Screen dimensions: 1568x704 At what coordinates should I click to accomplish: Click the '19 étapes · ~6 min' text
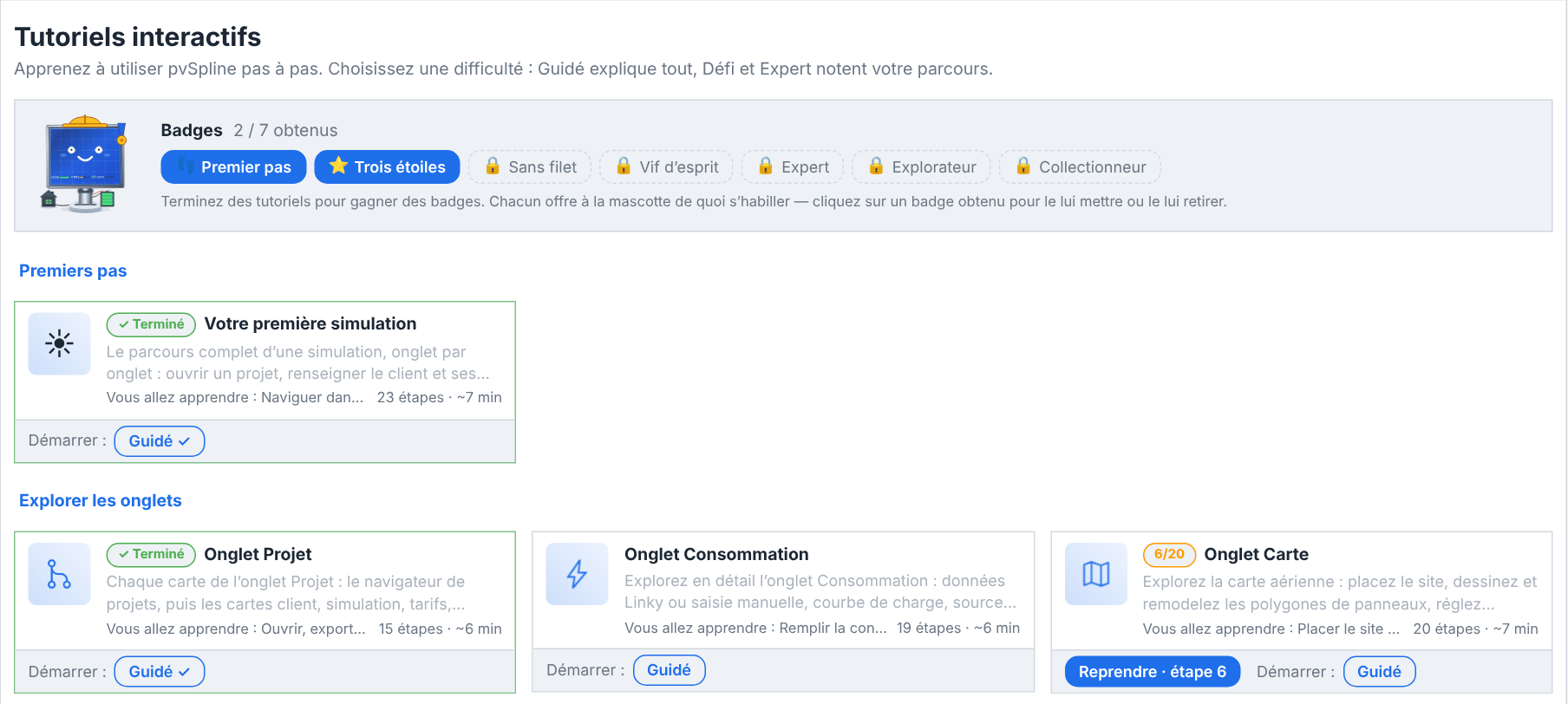point(958,628)
